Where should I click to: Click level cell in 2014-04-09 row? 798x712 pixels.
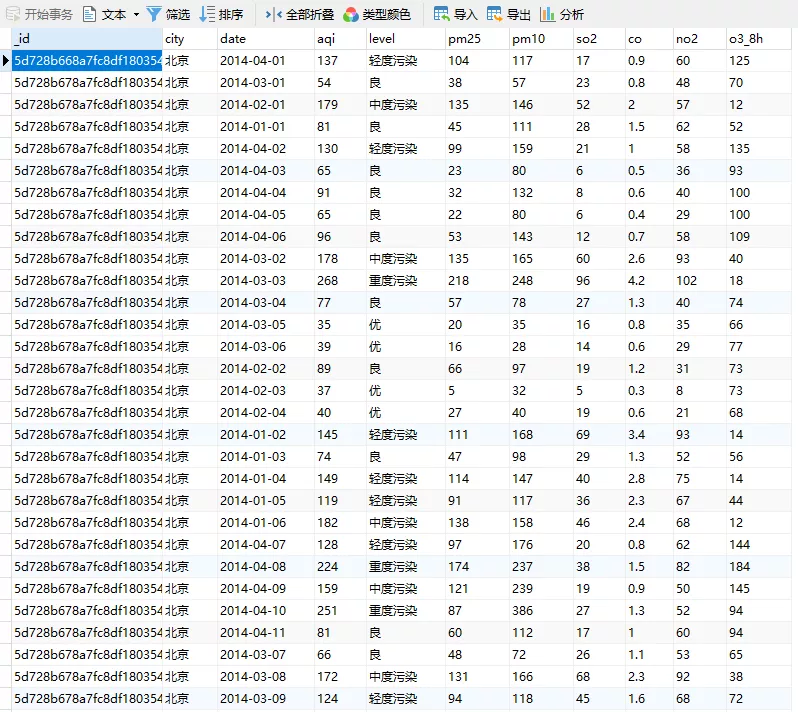point(406,588)
